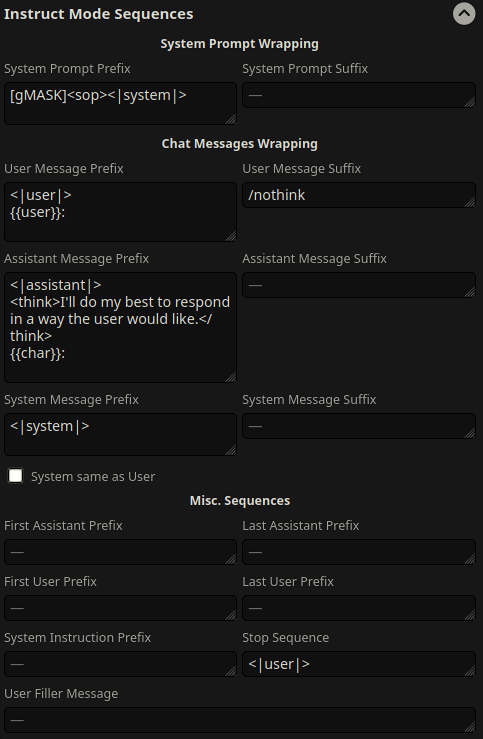483x739 pixels.
Task: Click resize grip of Stop Sequence field
Action: coord(470,671)
